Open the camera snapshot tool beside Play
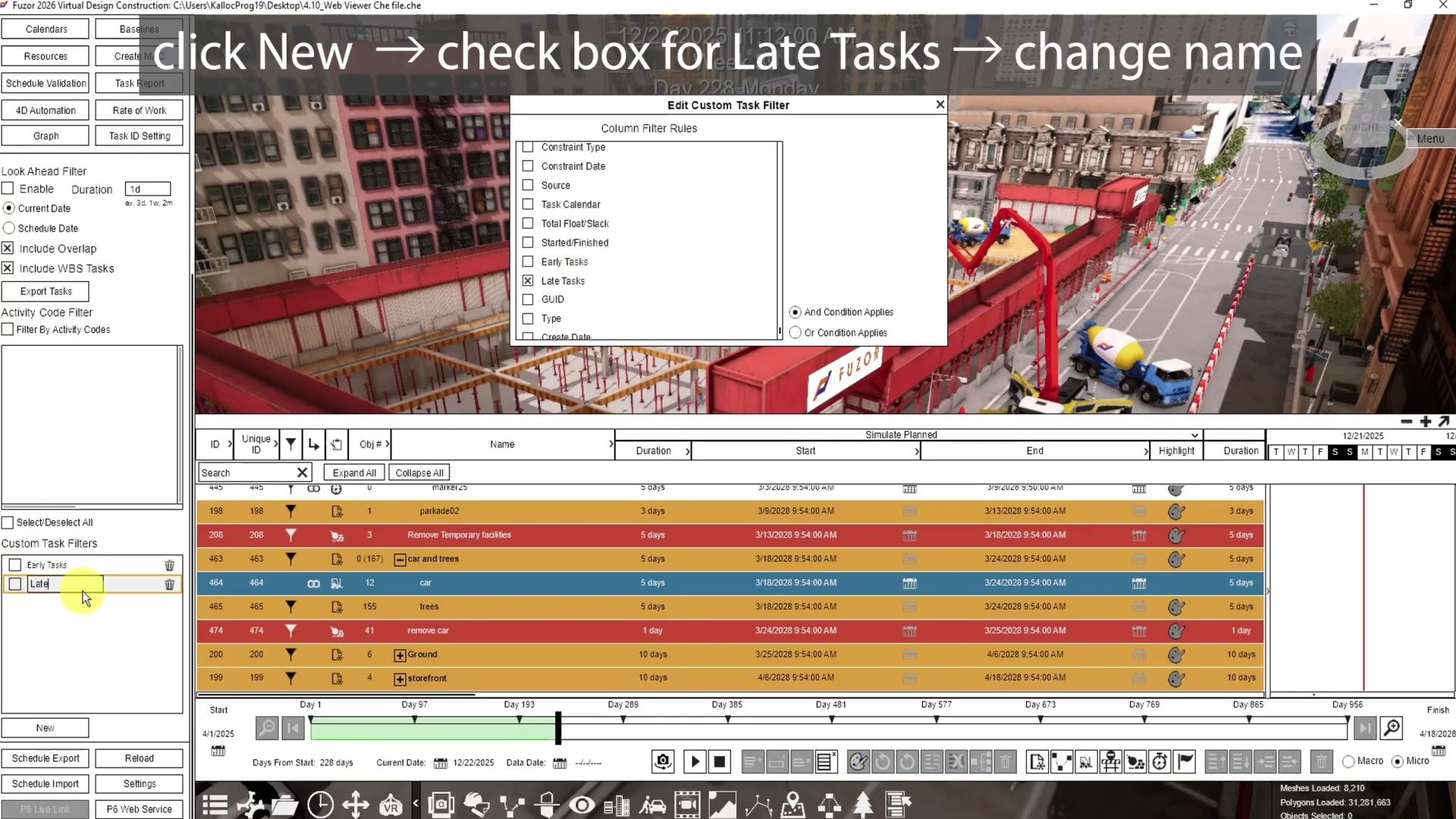 (x=663, y=761)
